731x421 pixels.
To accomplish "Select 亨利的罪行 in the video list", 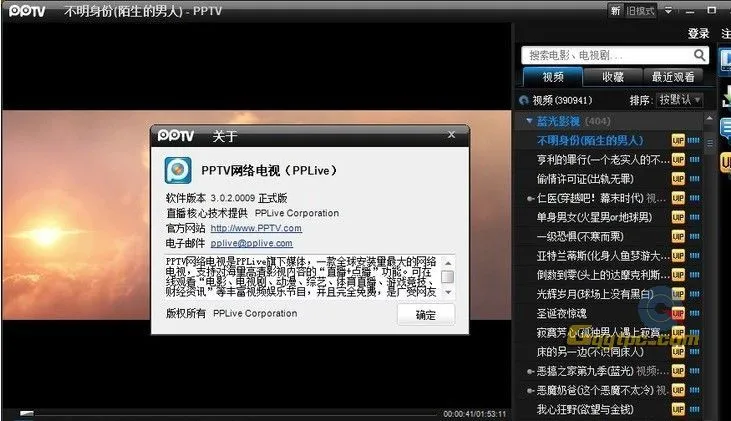I will pyautogui.click(x=603, y=160).
